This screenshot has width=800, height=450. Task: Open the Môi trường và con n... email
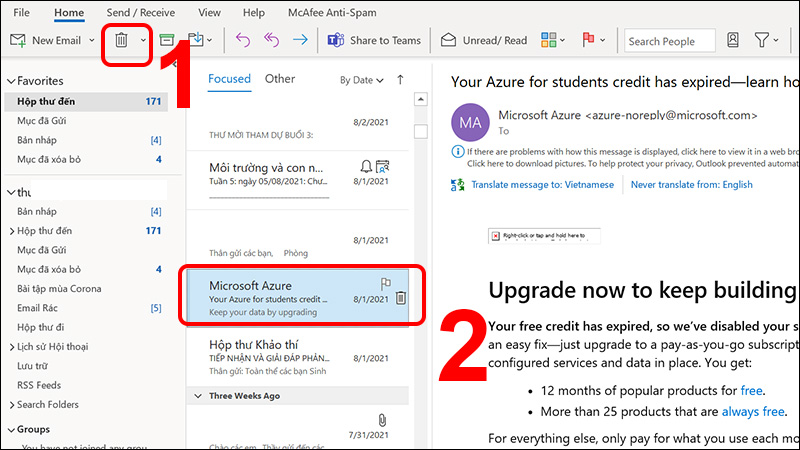point(298,179)
